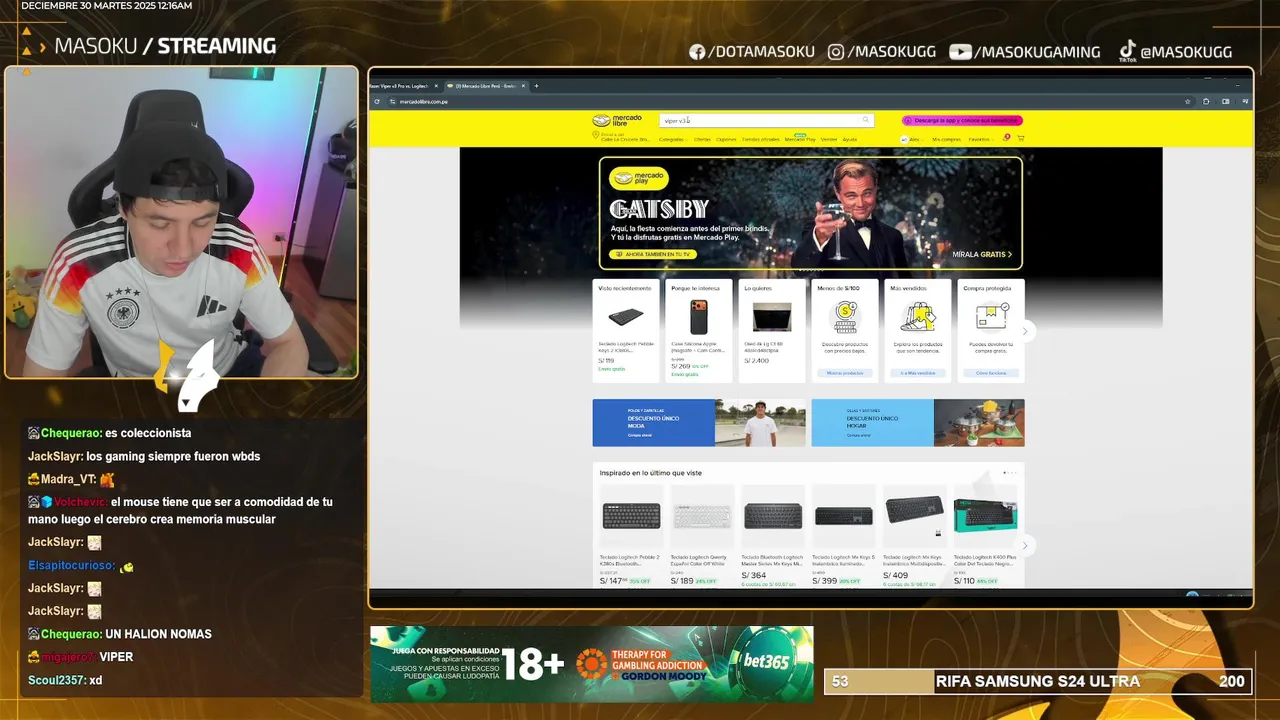Open Teclado Logitech Pebble 2 K380s product

(x=631, y=536)
